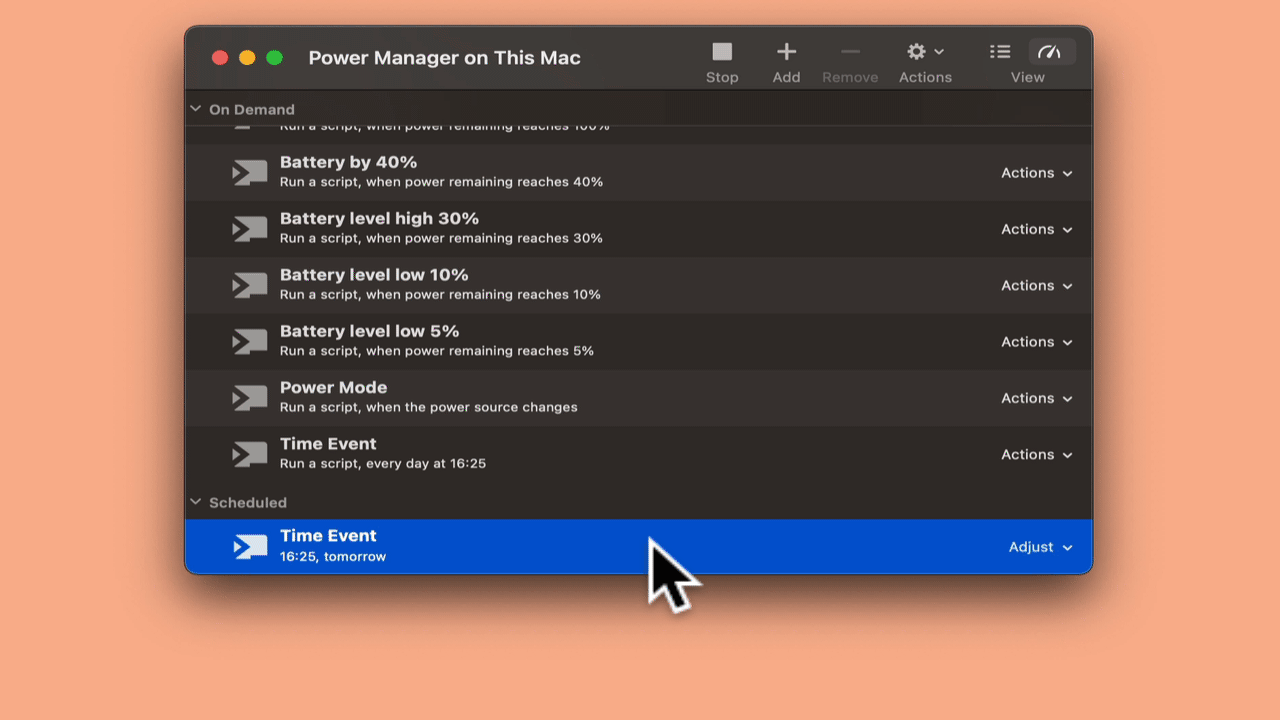Open the Adjust menu for scheduled Time Event
Screen dimensions: 1280x720
click(1041, 547)
